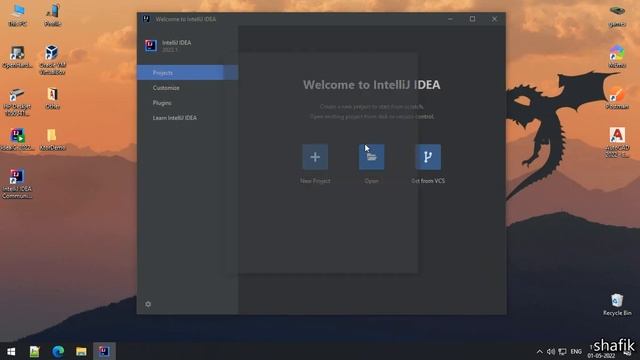This screenshot has height=360, width=640.
Task: Select the Projects tab
Action: point(187,73)
